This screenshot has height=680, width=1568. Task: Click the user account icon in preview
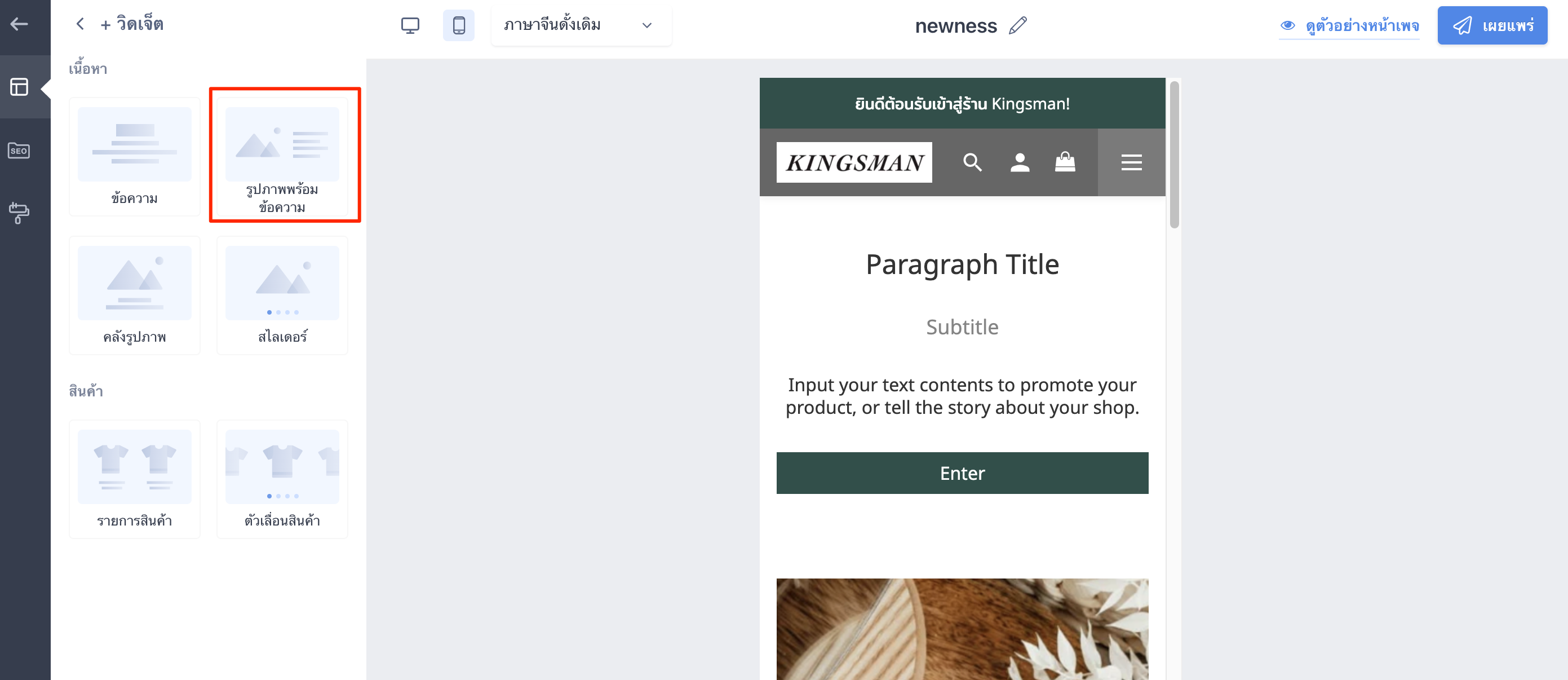pyautogui.click(x=1020, y=162)
